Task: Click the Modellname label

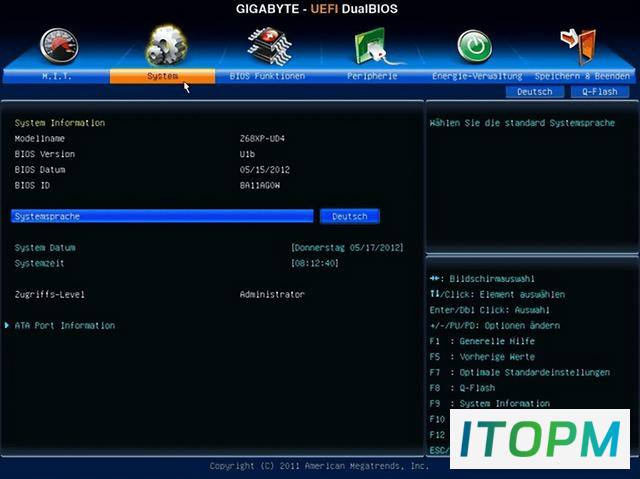Action: pyautogui.click(x=40, y=138)
